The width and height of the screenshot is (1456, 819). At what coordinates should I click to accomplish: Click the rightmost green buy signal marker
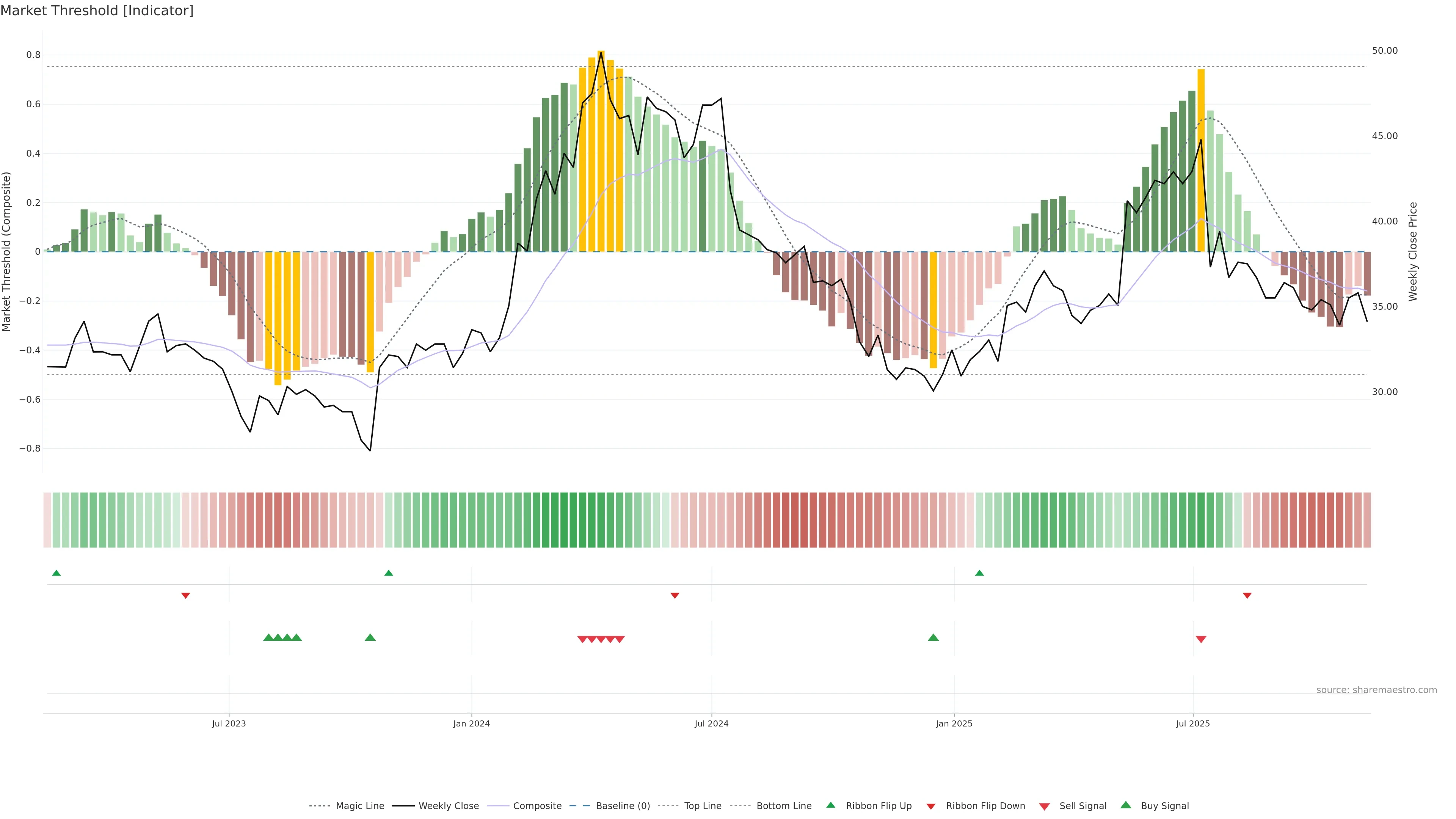click(933, 637)
